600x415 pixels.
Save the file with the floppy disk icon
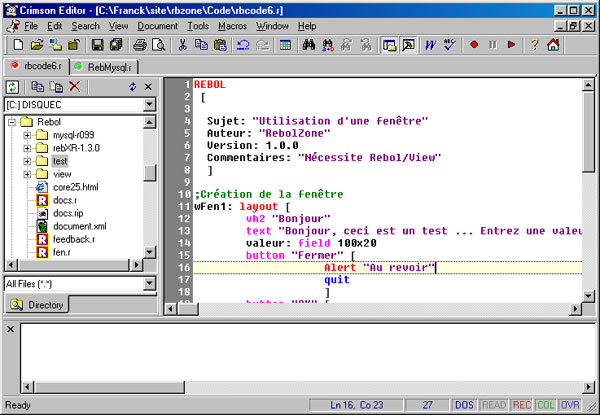98,45
